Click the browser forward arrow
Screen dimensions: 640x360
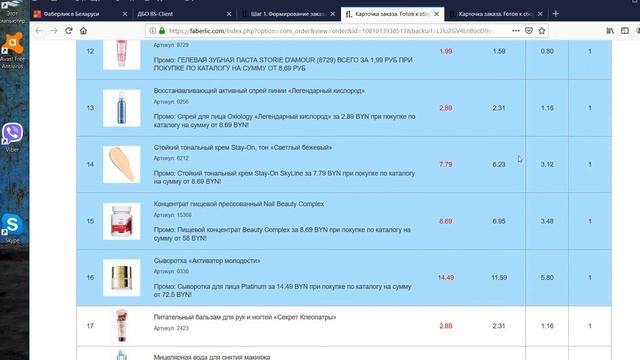54,31
